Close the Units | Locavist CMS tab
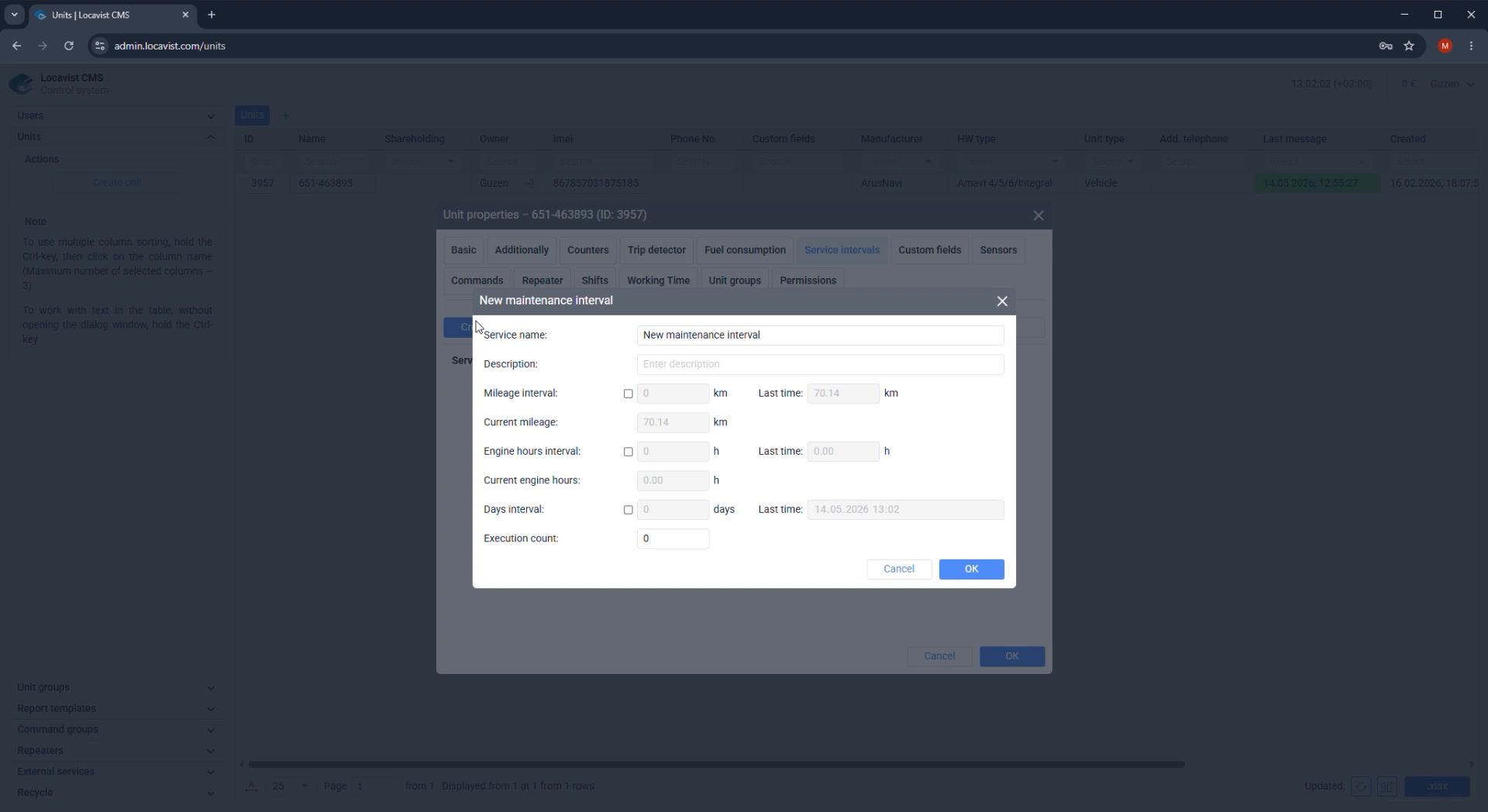Viewport: 1488px width, 812px height. click(x=185, y=15)
